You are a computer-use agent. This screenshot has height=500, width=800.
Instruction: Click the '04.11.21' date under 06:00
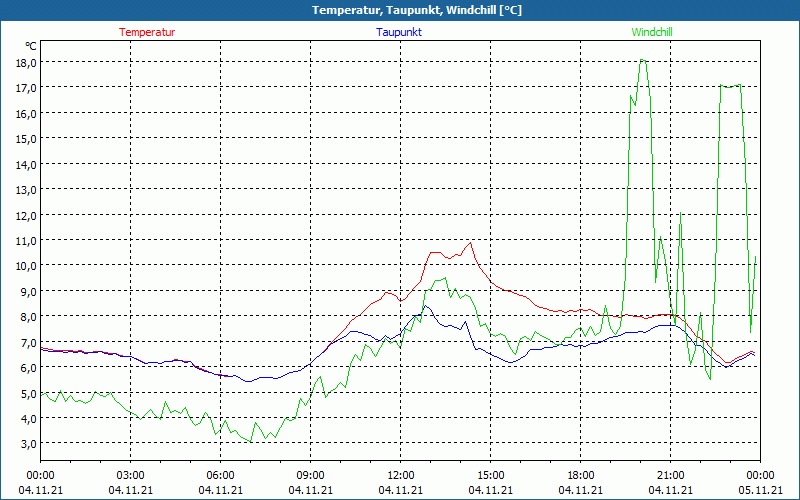220,490
